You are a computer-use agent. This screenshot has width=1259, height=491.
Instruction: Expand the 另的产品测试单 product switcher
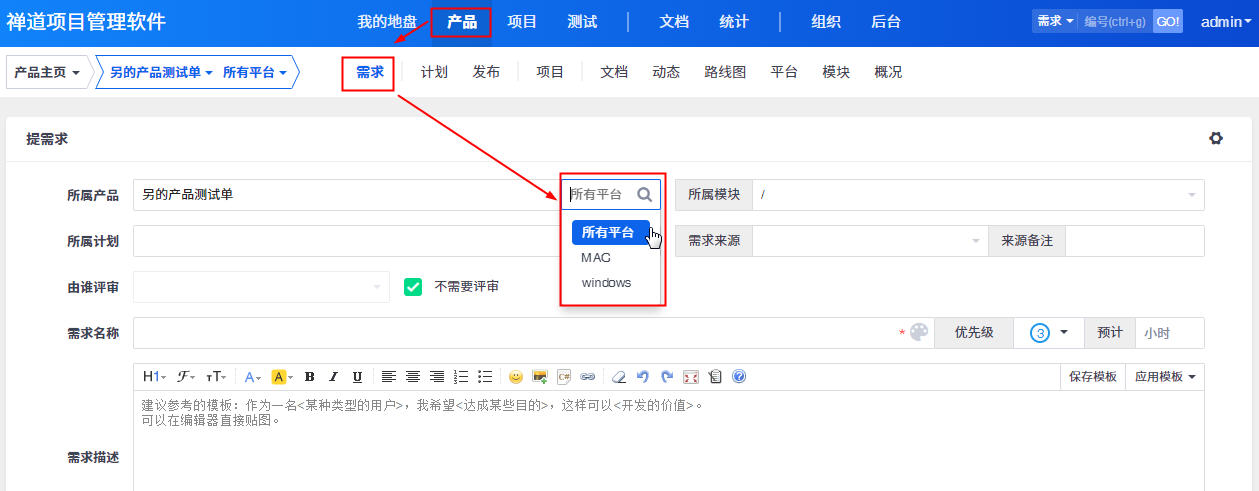pos(161,73)
